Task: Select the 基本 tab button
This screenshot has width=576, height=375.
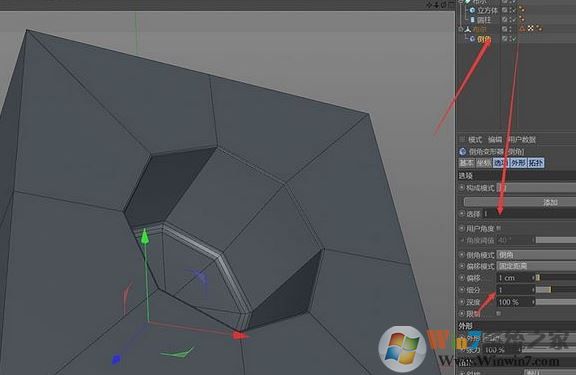Action: point(467,163)
